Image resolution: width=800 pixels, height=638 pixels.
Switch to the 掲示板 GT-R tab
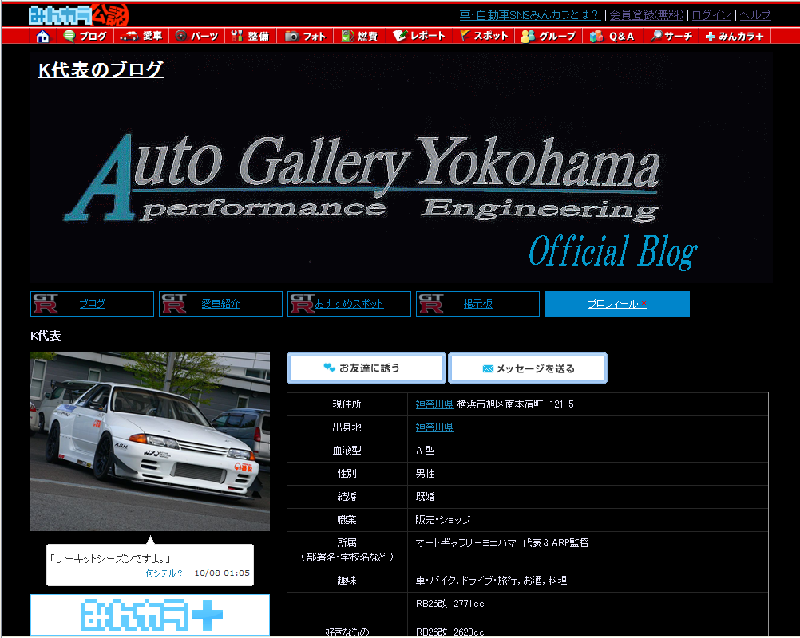pyautogui.click(x=478, y=304)
